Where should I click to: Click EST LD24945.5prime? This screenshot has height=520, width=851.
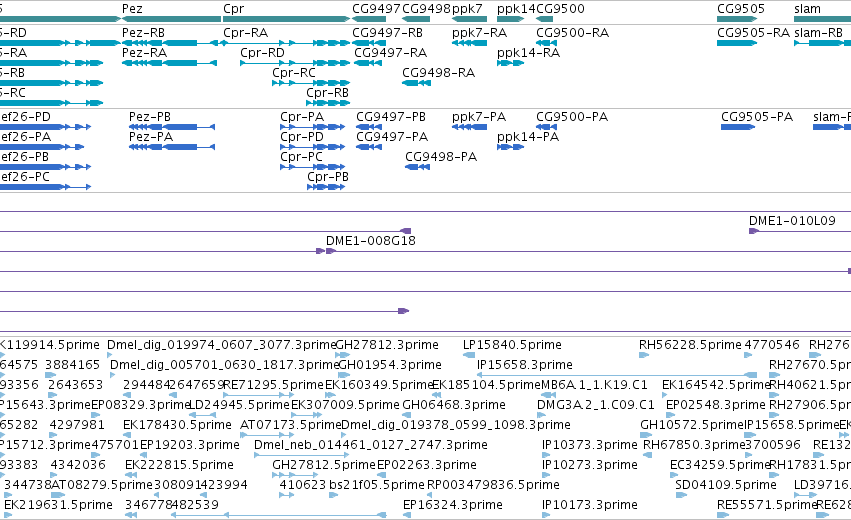202,415
